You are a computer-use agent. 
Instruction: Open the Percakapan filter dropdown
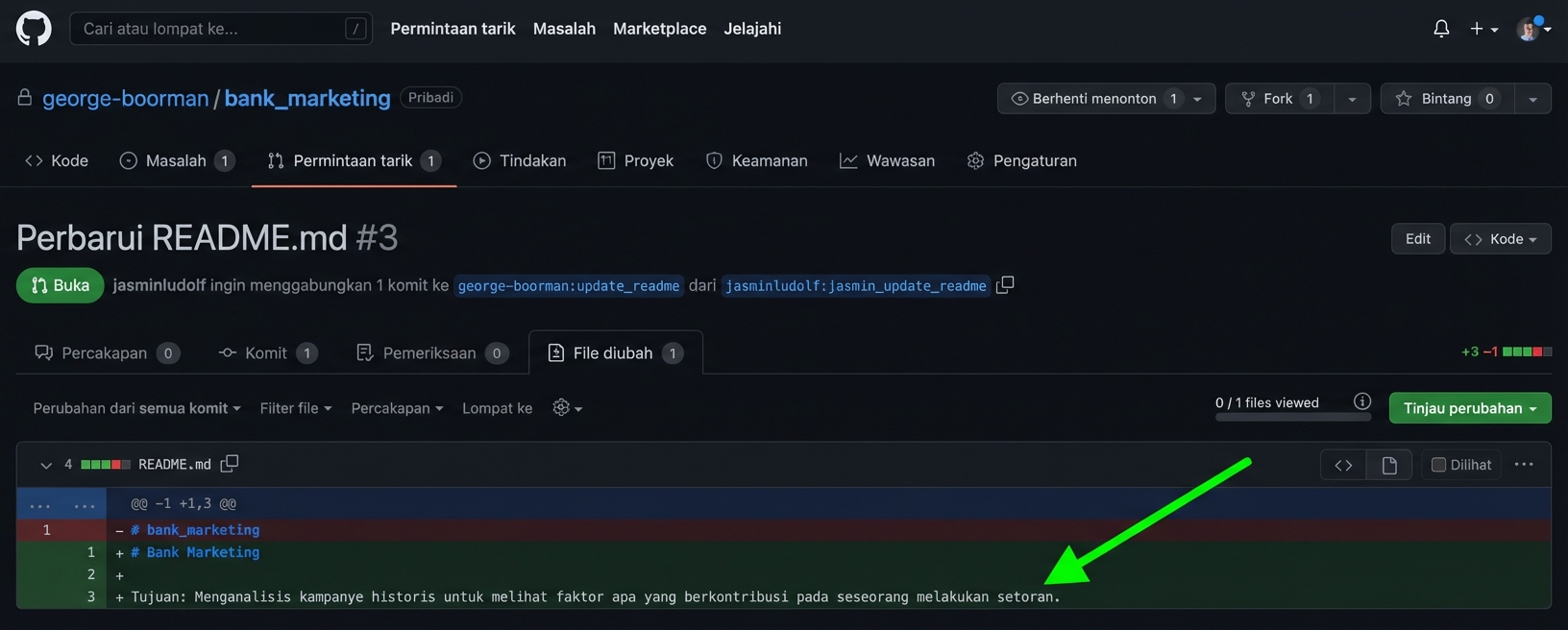click(397, 408)
